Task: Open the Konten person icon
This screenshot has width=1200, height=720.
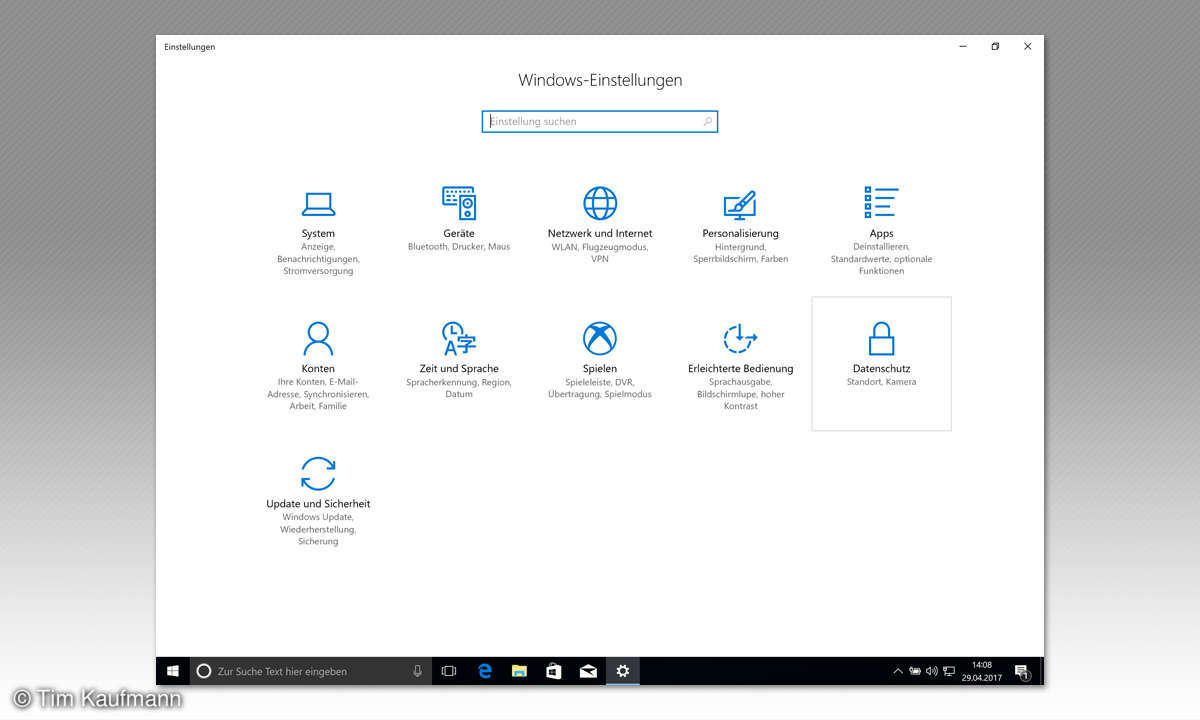Action: pyautogui.click(x=318, y=338)
